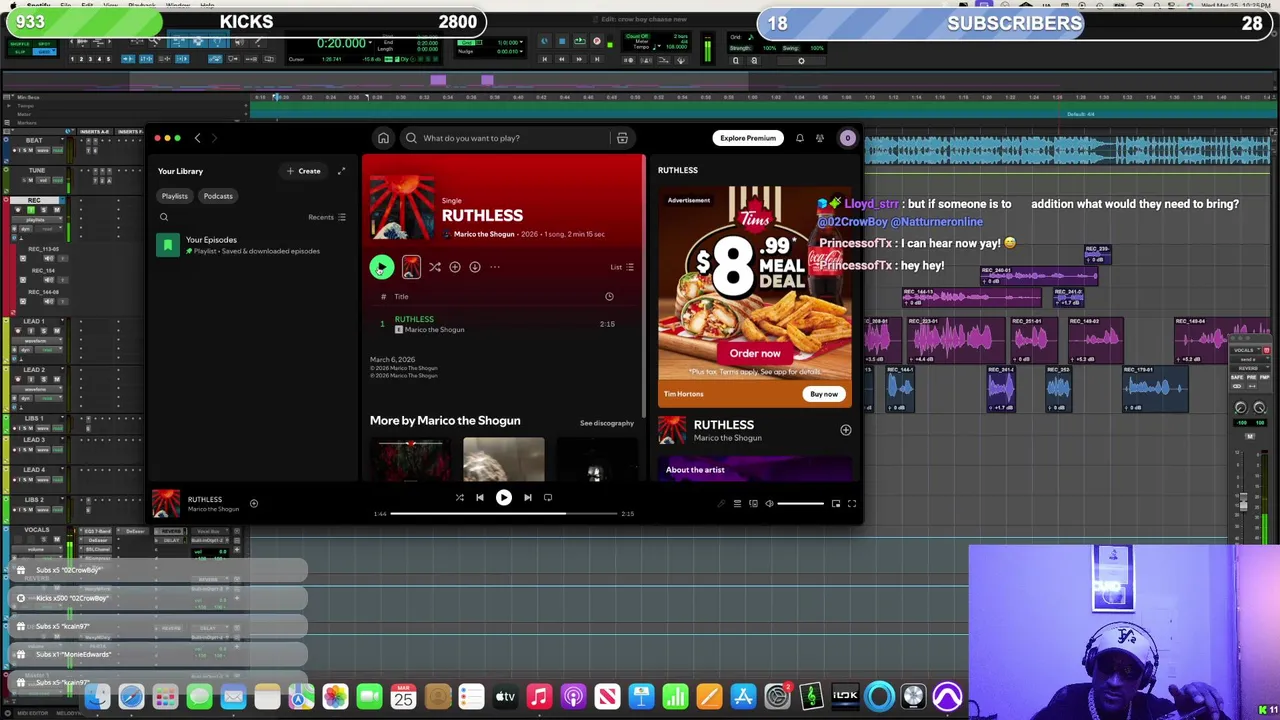Download the RUTHLESS single
The image size is (1280, 720).
coord(475,267)
